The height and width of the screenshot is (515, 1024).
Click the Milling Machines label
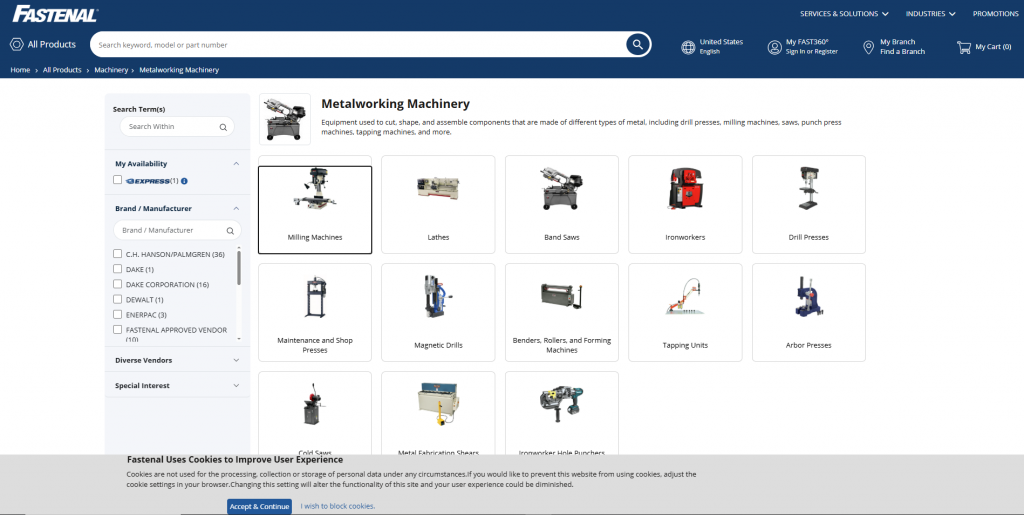coord(315,238)
